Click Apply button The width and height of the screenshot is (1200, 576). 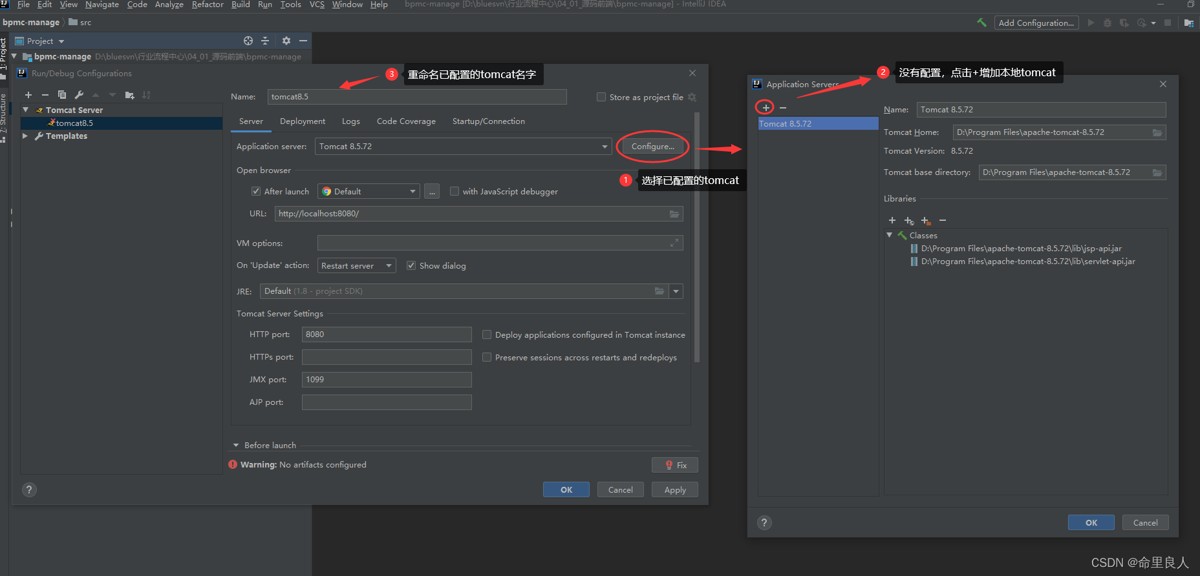(x=675, y=490)
